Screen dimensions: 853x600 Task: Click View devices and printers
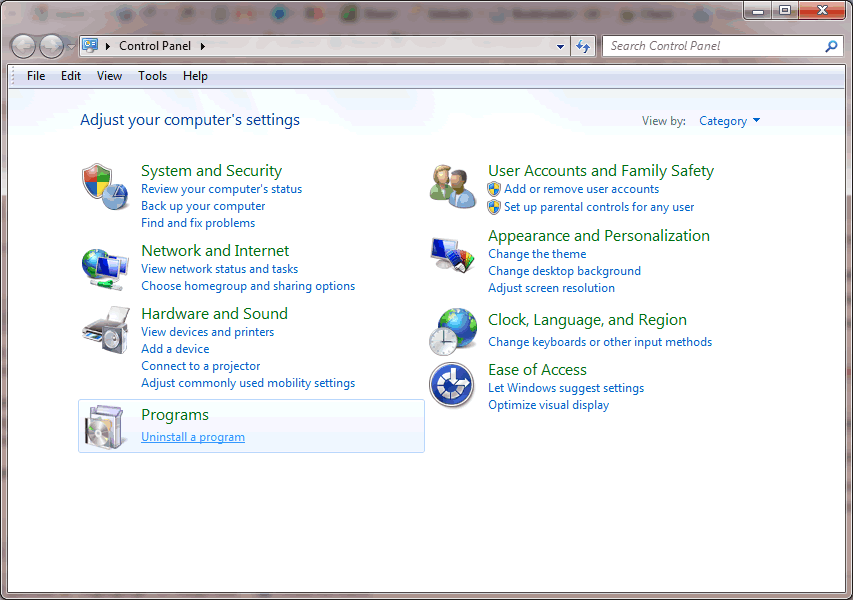click(208, 332)
